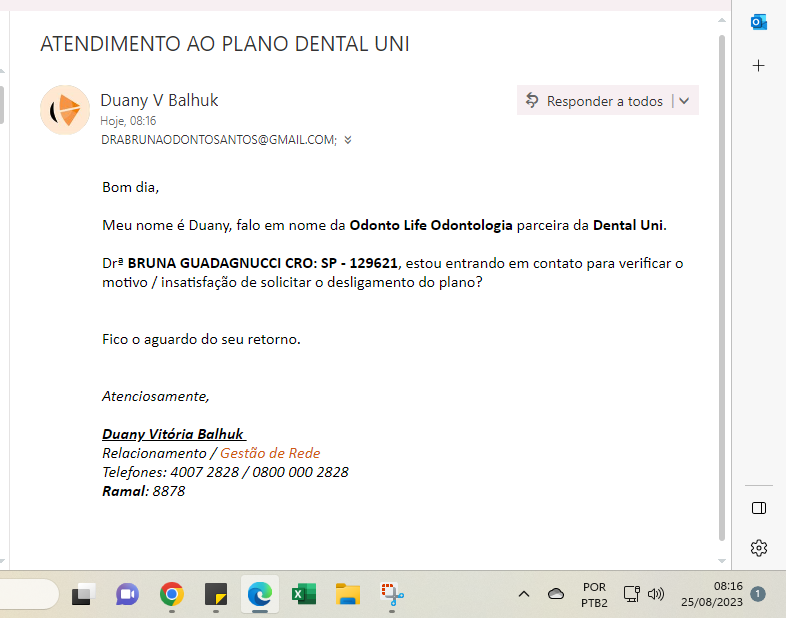Click signature name Duany Vitória Balhuk
Screen dimensions: 786x618
coord(173,434)
